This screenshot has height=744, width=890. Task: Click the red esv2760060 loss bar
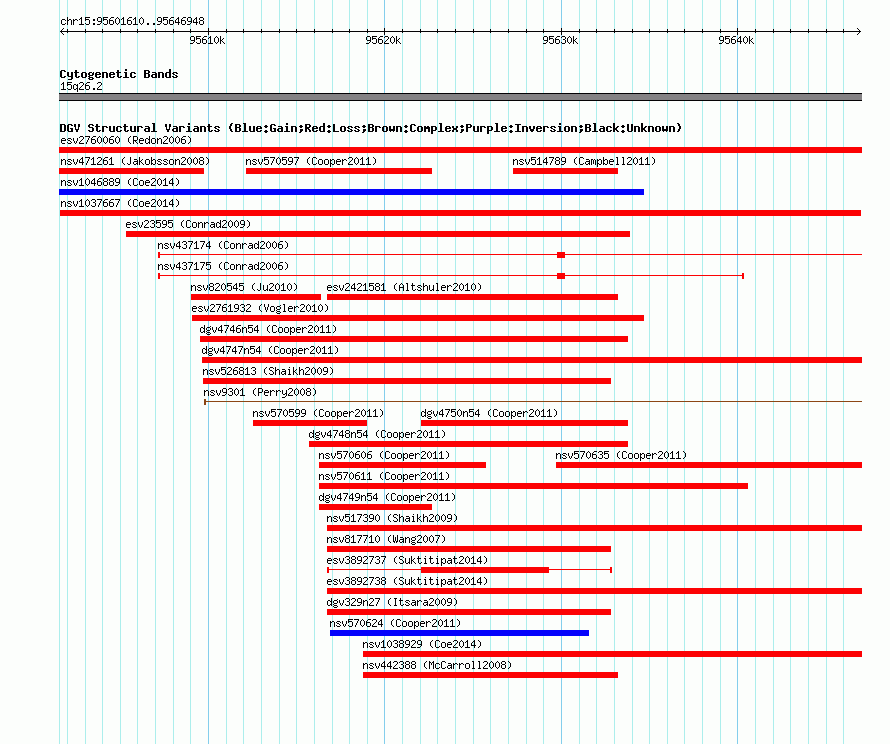point(460,150)
